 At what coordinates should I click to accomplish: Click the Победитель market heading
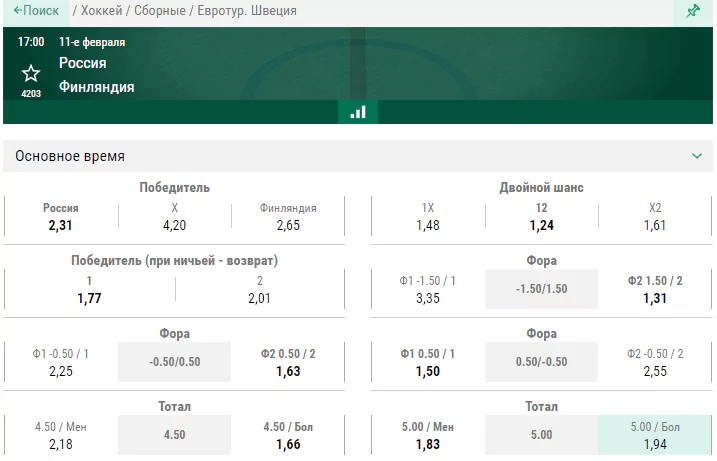coord(174,188)
